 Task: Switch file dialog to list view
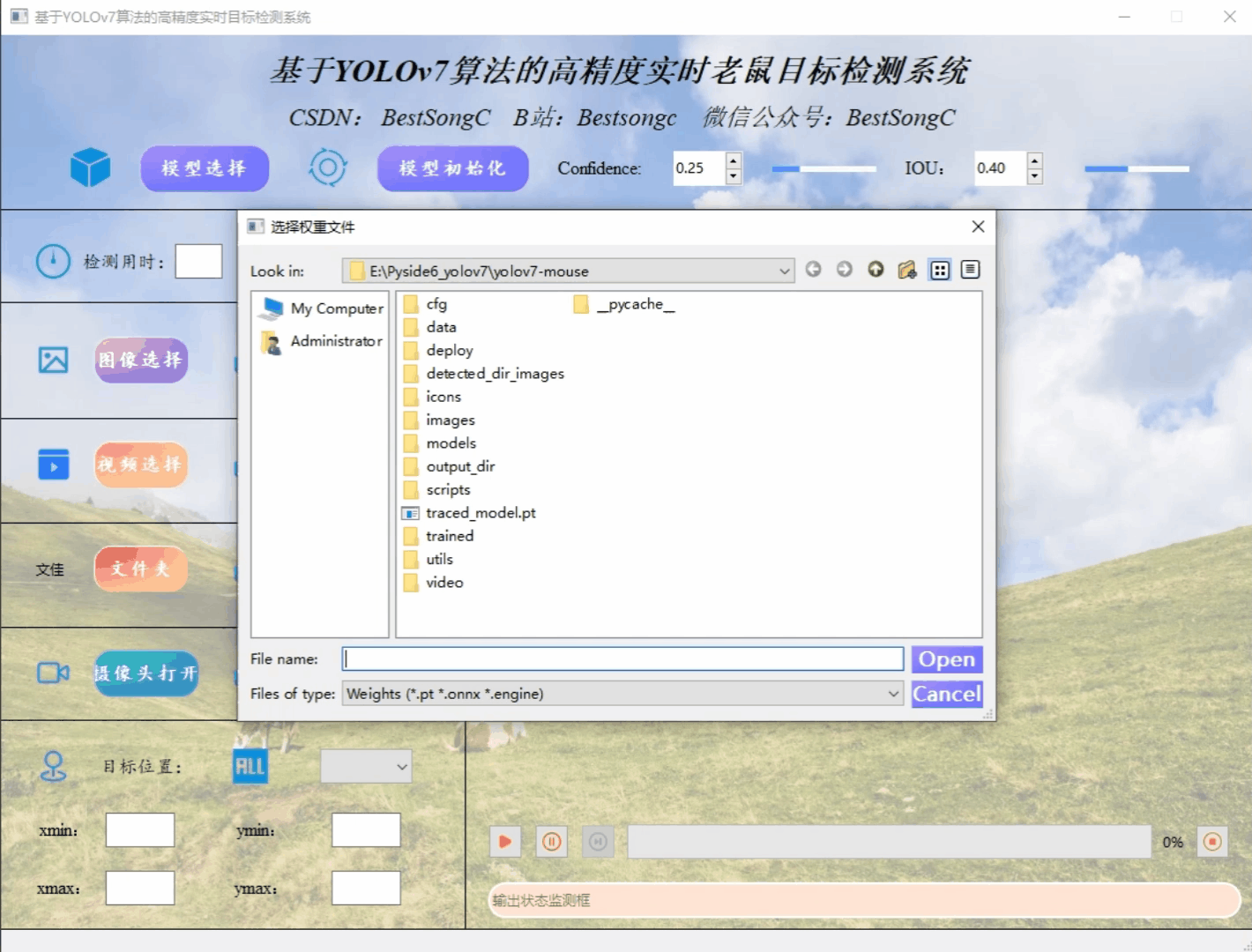tap(940, 270)
